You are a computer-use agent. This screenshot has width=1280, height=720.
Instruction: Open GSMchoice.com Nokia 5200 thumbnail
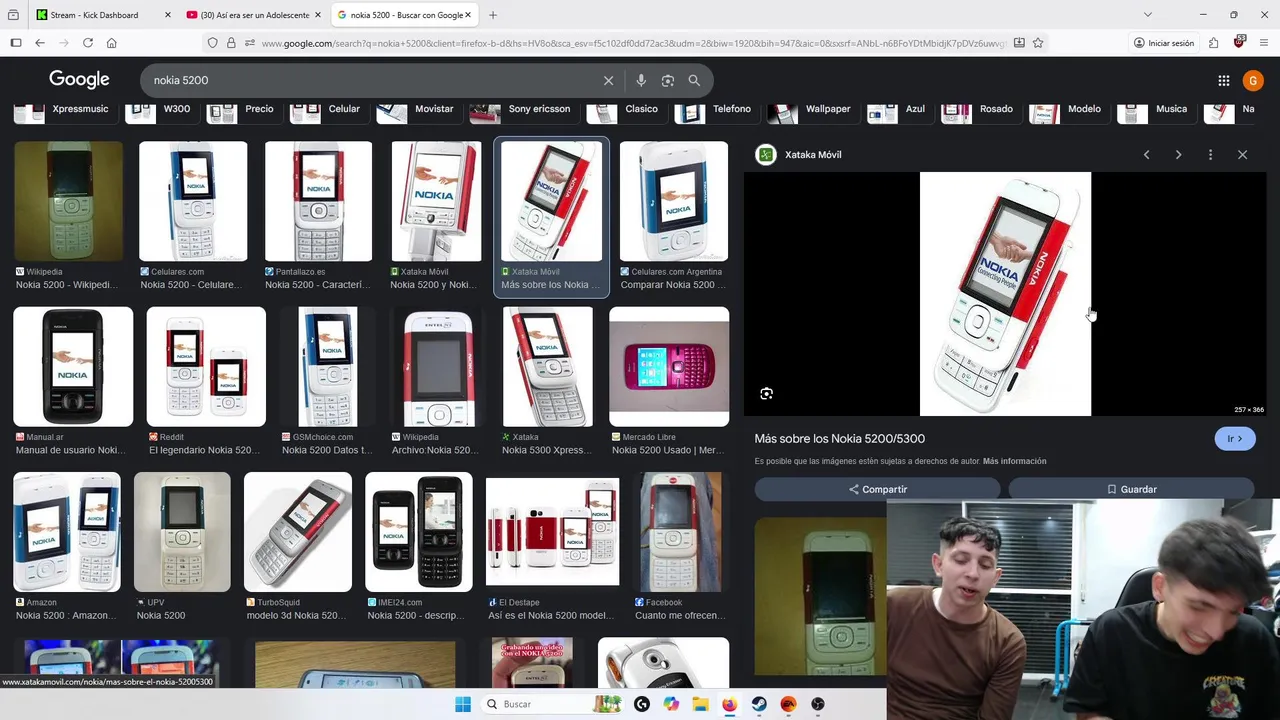click(328, 367)
